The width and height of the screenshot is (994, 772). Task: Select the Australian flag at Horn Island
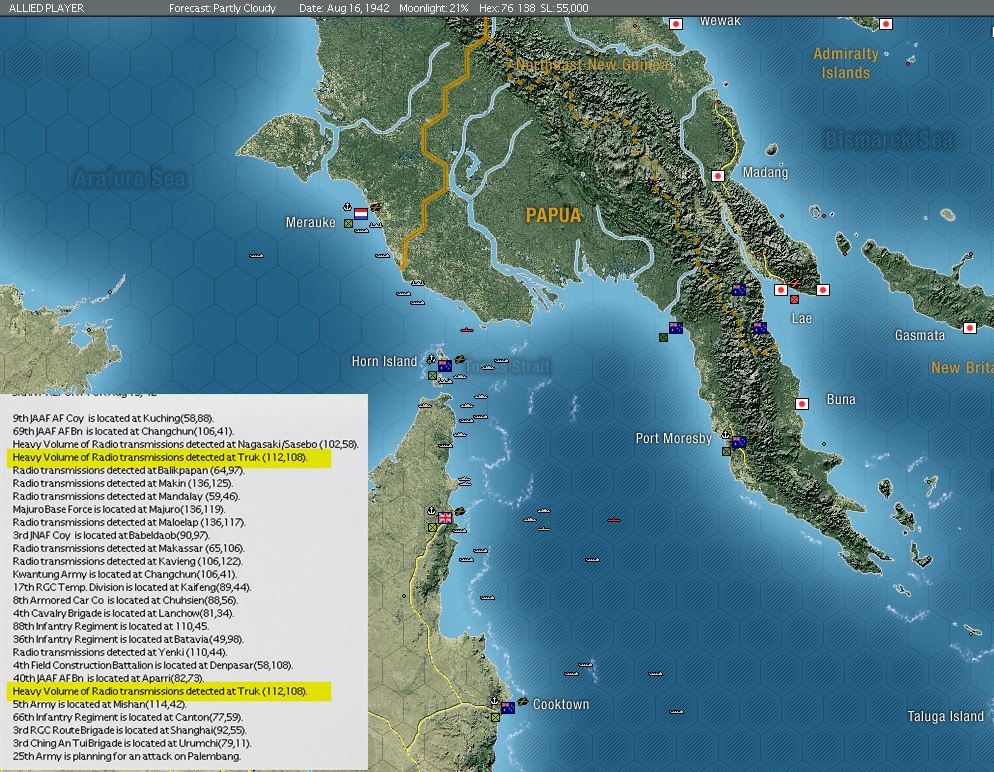pos(445,366)
